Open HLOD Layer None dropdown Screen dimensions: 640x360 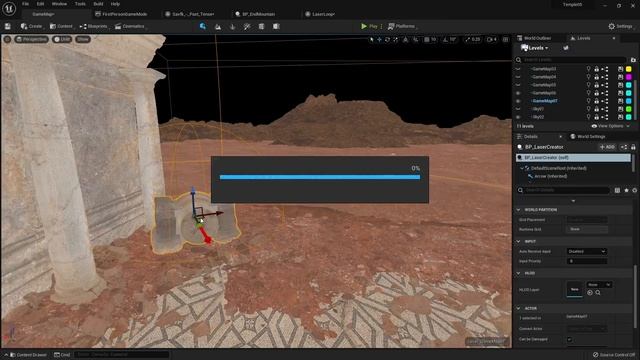pos(599,284)
